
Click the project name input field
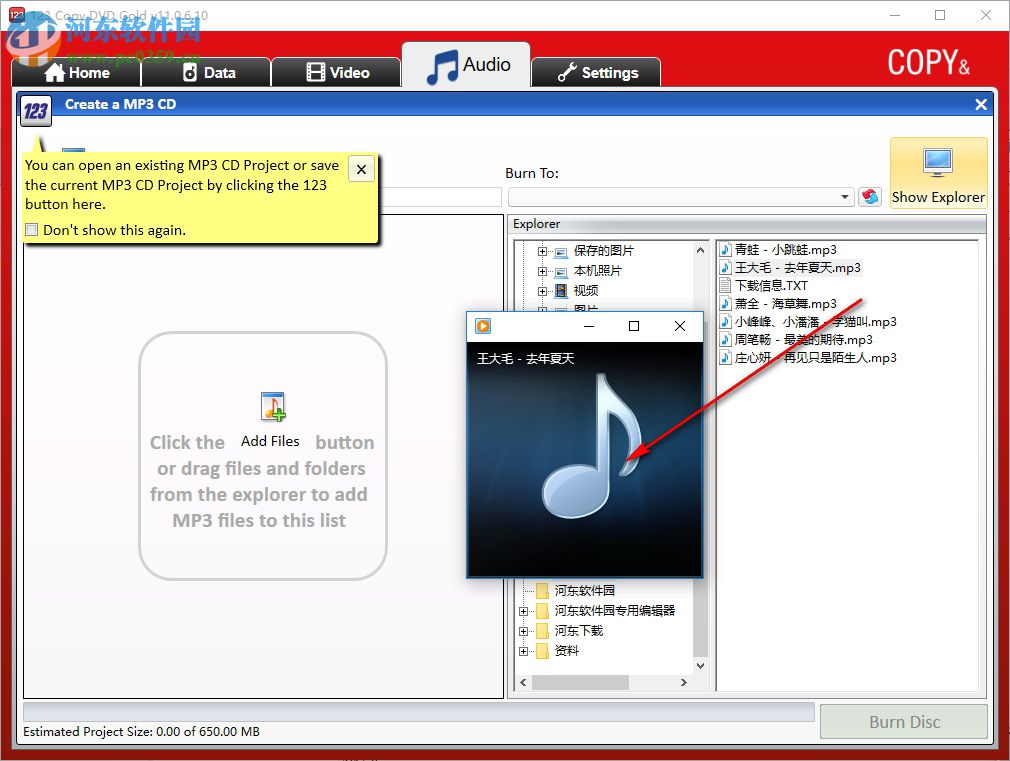point(440,197)
